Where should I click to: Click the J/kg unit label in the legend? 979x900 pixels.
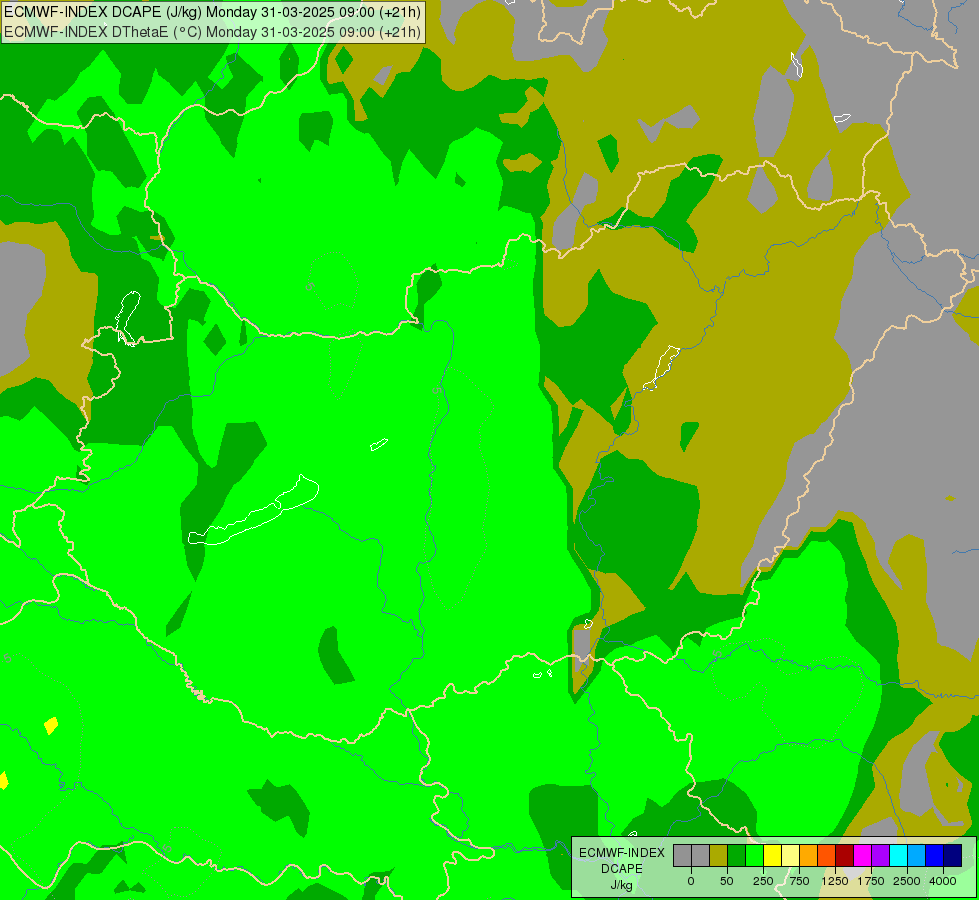pos(621,885)
